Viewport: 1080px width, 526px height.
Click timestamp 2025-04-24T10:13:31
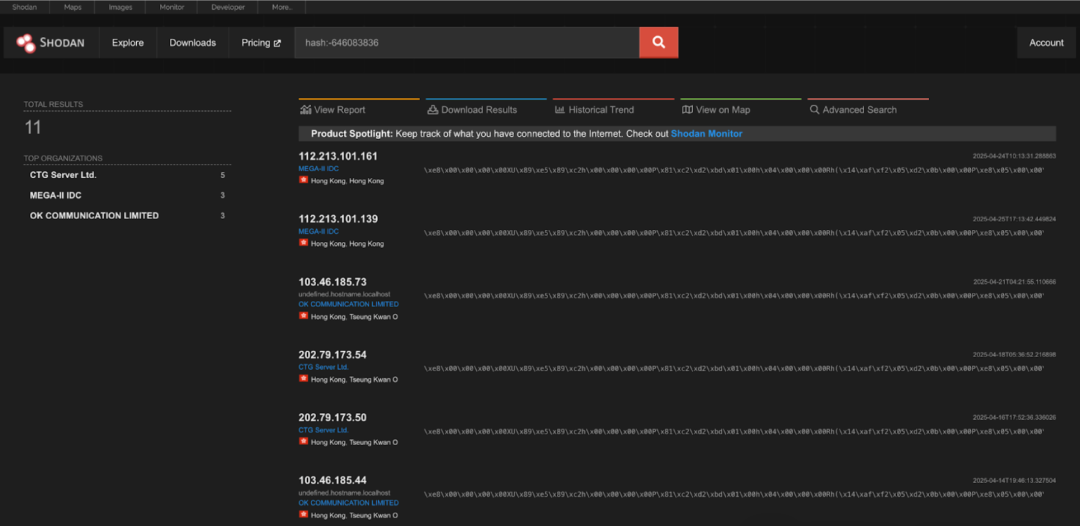1015,156
